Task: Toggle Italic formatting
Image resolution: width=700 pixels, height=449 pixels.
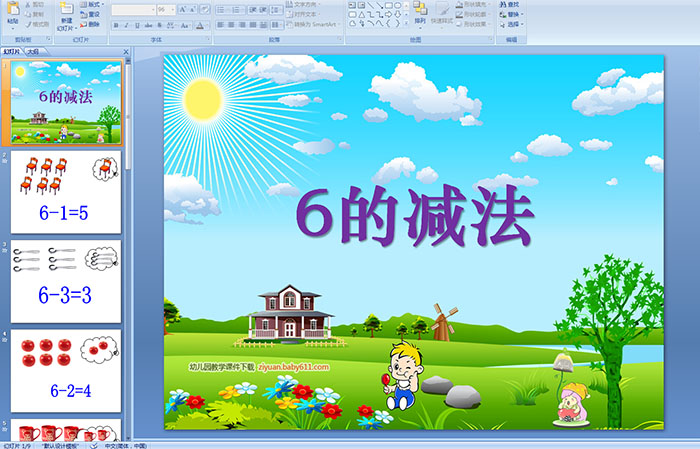Action: pos(126,25)
